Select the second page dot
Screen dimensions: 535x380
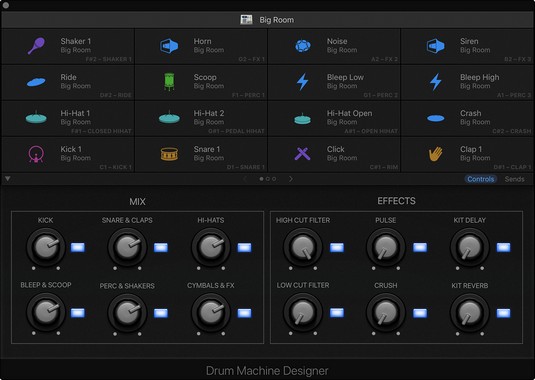coord(268,179)
